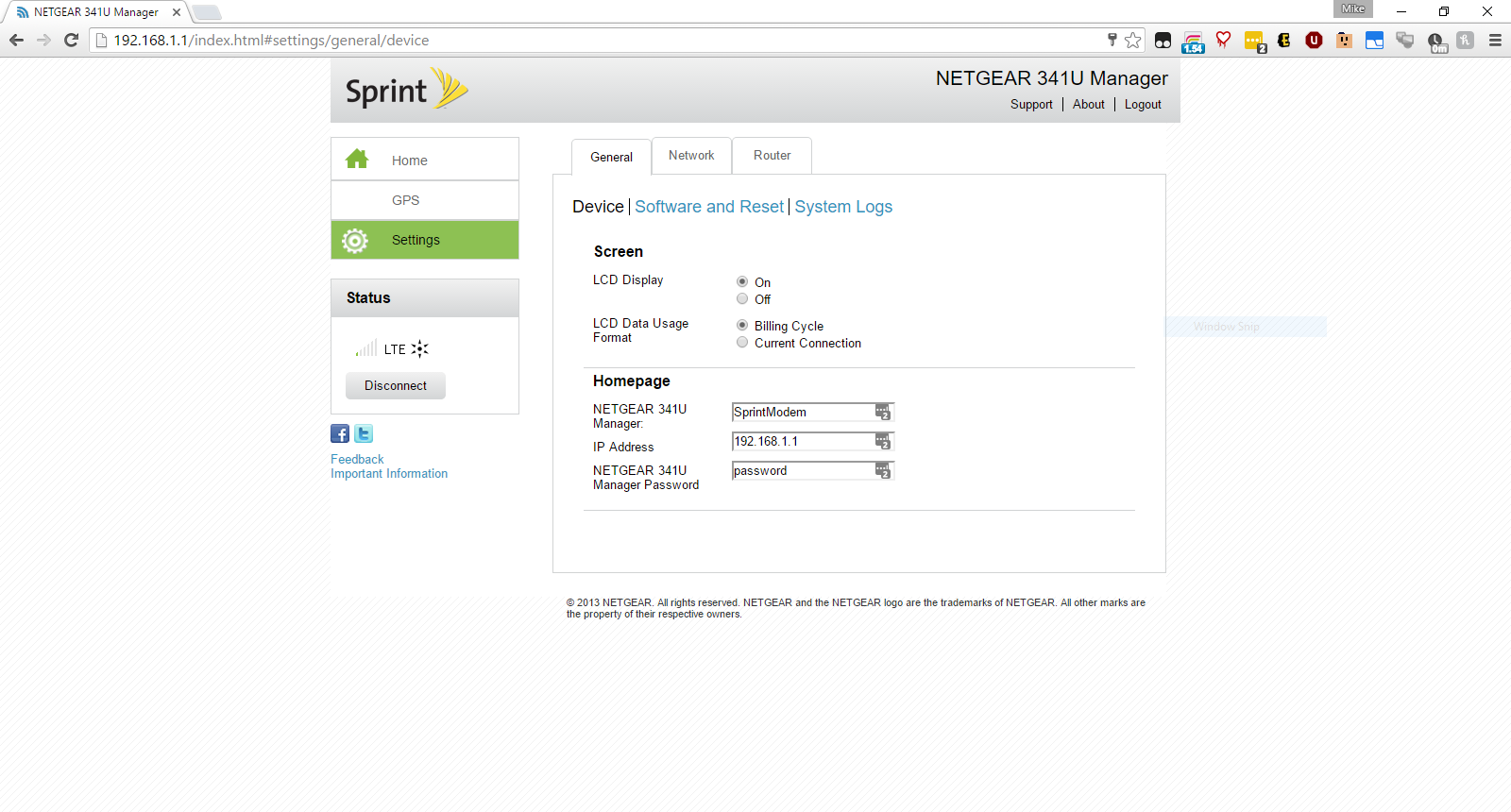Set LCD Display to On
Screen dimensions: 1511x812
(742, 281)
